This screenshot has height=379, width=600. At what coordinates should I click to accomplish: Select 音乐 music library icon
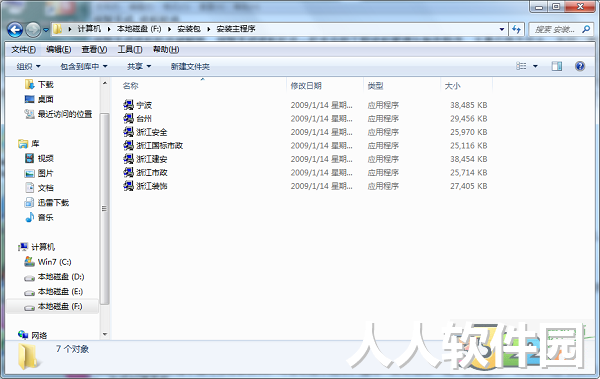coord(29,217)
